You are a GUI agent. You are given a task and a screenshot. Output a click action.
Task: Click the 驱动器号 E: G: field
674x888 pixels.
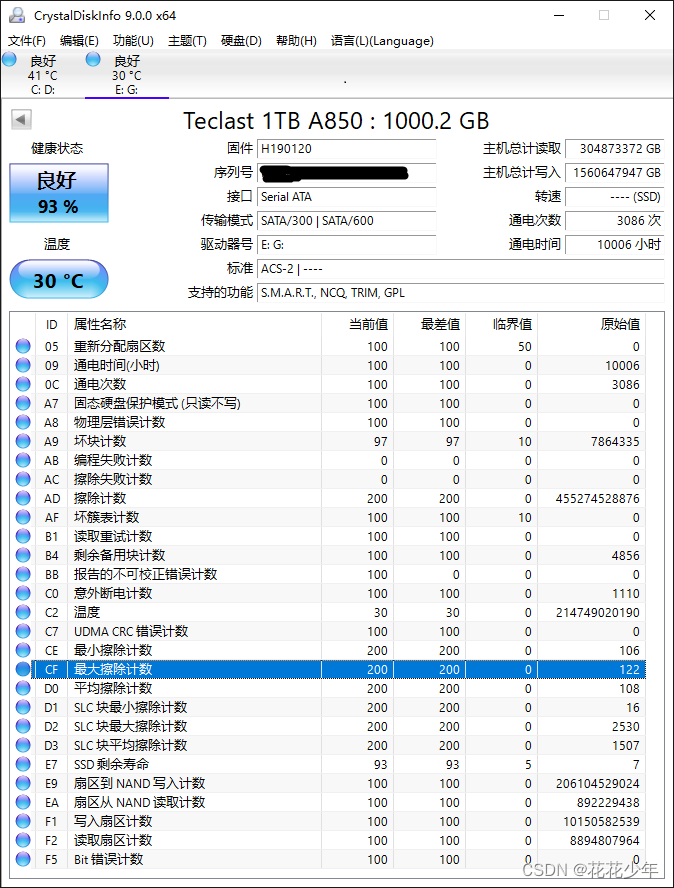[x=347, y=245]
